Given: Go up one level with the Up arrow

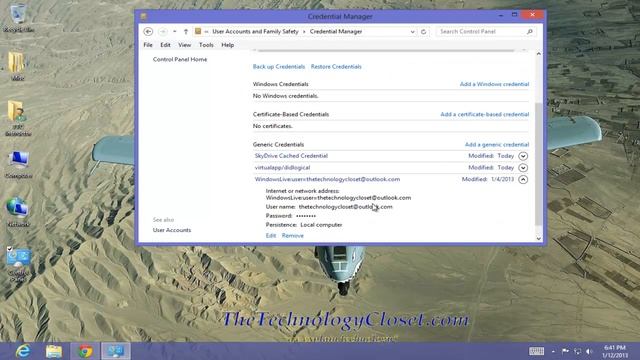Looking at the screenshot, I should click(x=186, y=31).
